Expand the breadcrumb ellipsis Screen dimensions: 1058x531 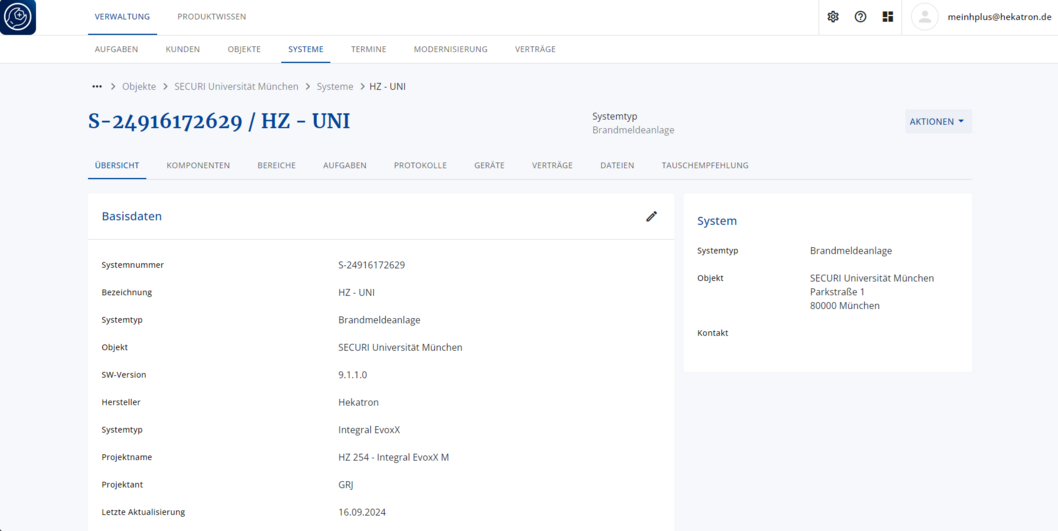97,86
